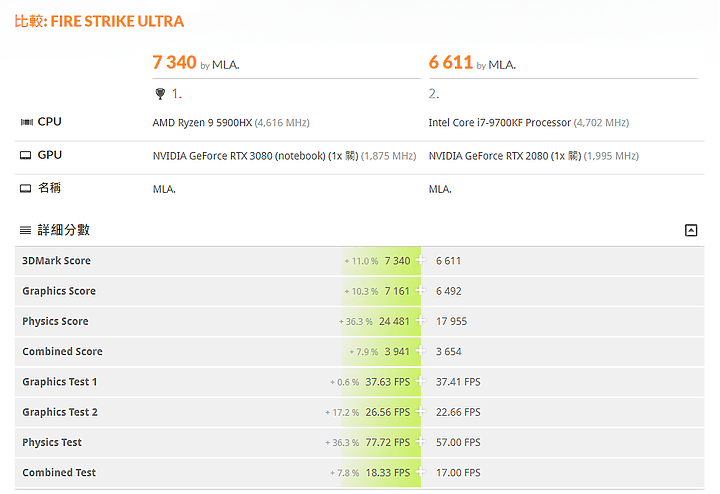
Task: Click the 18.33 FPS value
Action: (x=388, y=473)
